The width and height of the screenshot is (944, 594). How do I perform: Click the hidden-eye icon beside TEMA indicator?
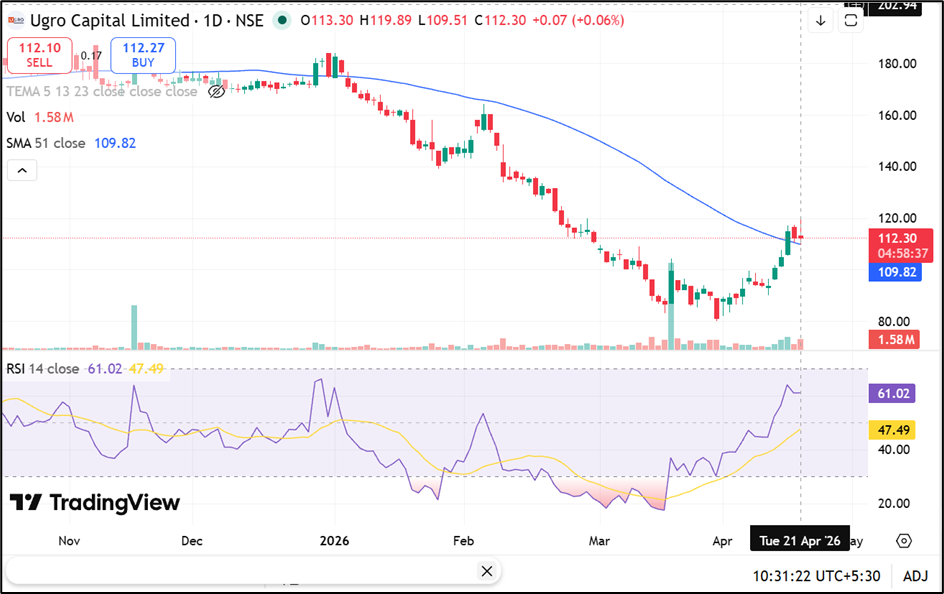216,92
